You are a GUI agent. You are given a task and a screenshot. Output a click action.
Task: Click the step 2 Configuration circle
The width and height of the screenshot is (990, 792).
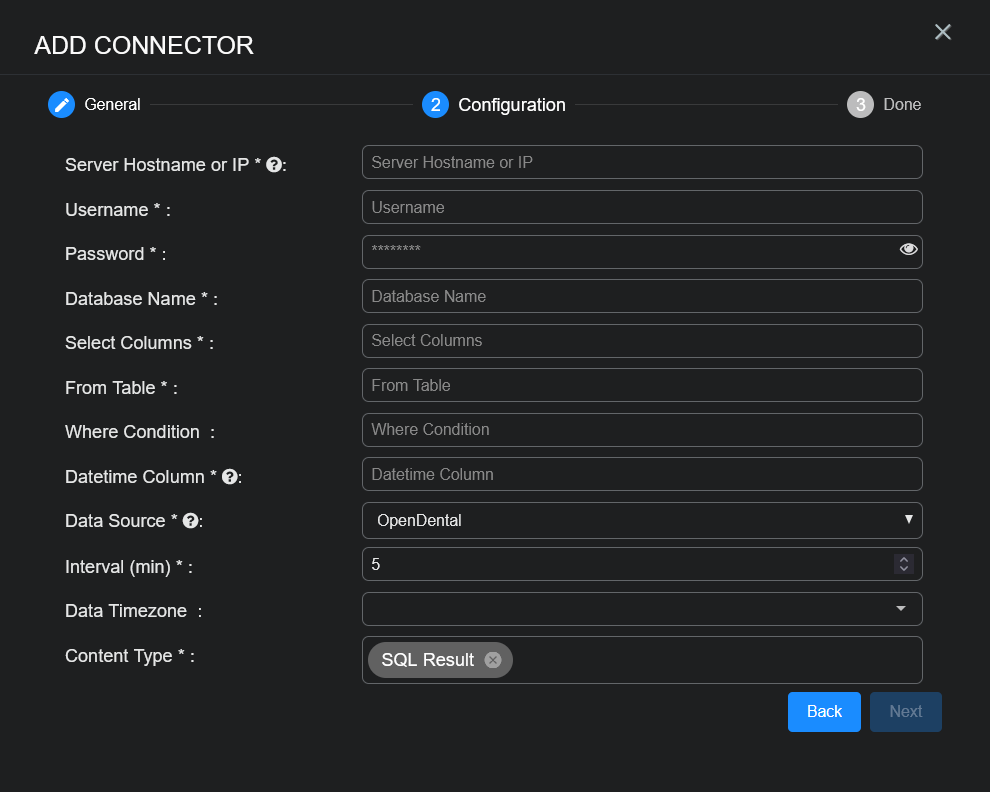point(435,105)
